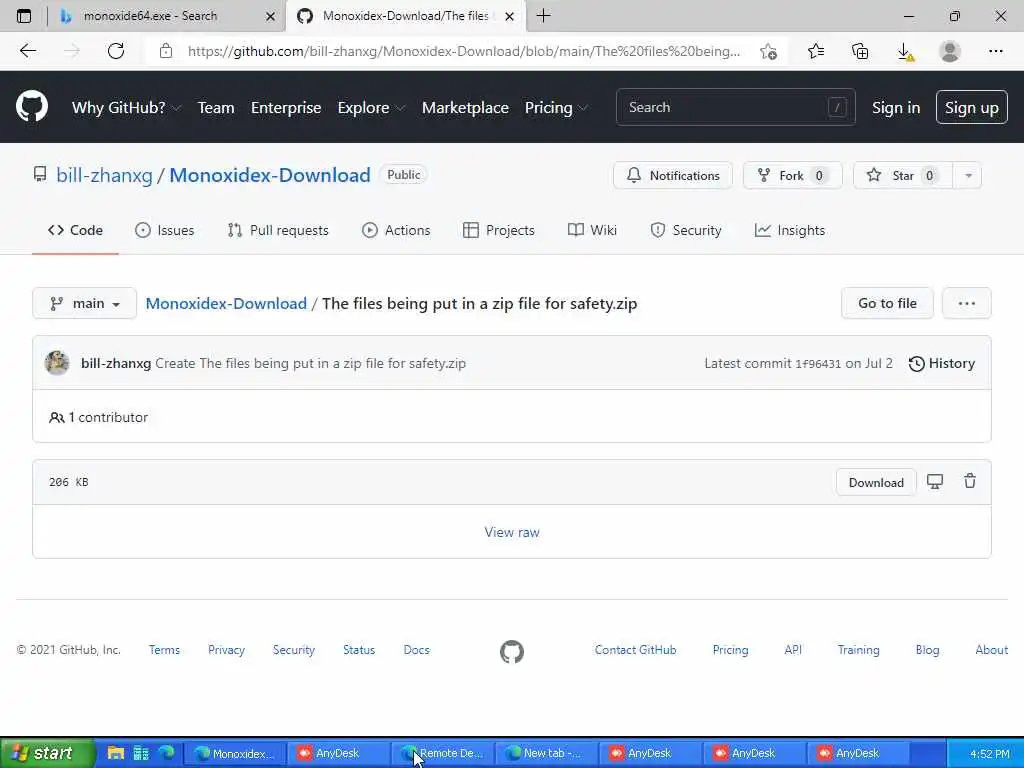This screenshot has height=768, width=1024.
Task: Click Marketplace in the GitHub header
Action: 465,108
